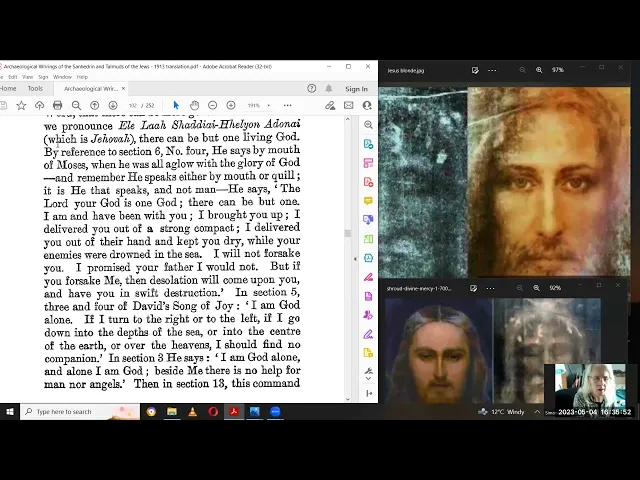Open the Edit PDF tool in right pane
This screenshot has width=640, height=480.
click(x=368, y=163)
